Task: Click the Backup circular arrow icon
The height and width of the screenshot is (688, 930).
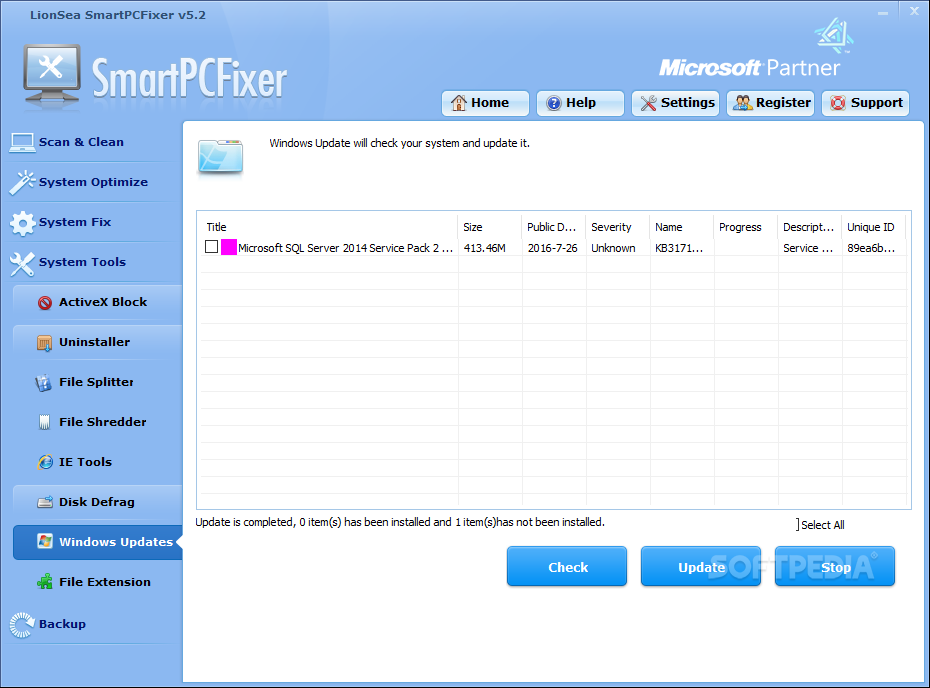Action: point(22,625)
